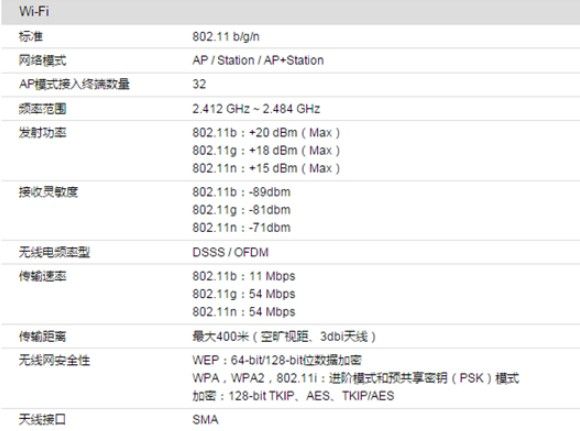Click the 128-bit TKIP, AES encryption line
Viewport: 580px width, 431px height.
293,396
